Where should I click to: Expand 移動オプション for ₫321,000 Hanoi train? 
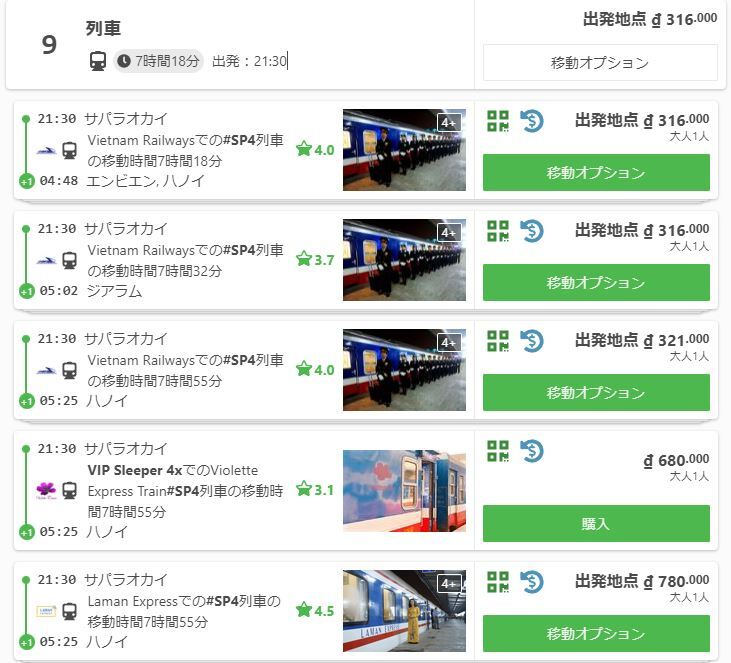[596, 393]
